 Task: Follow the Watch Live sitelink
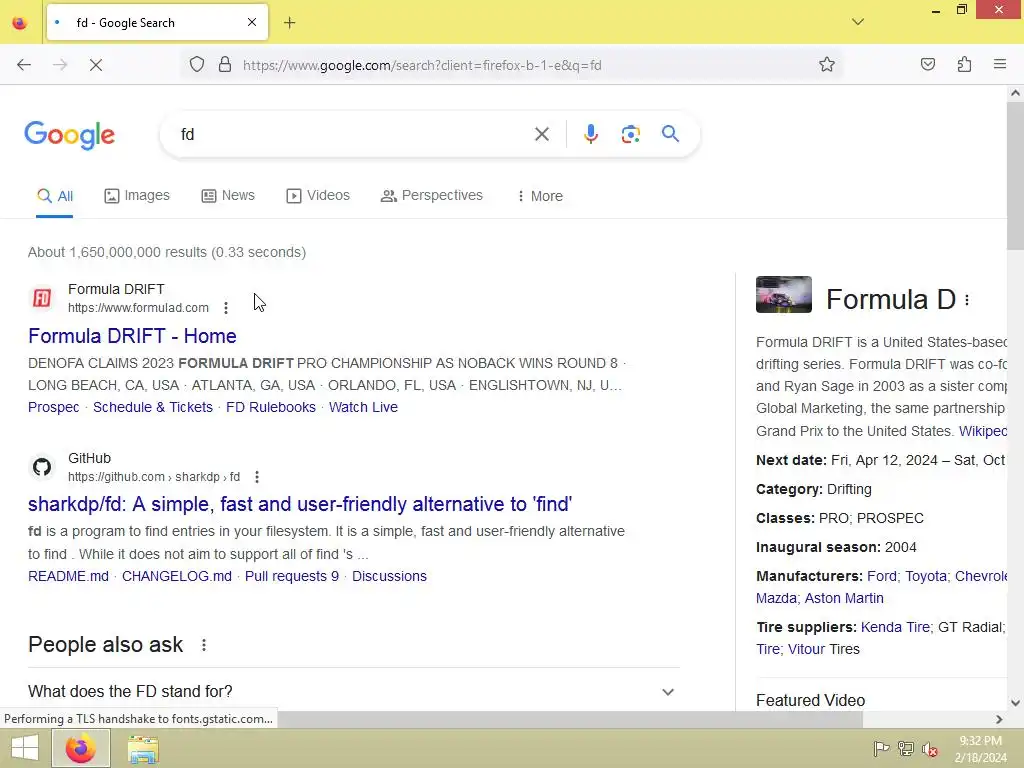pyautogui.click(x=363, y=407)
